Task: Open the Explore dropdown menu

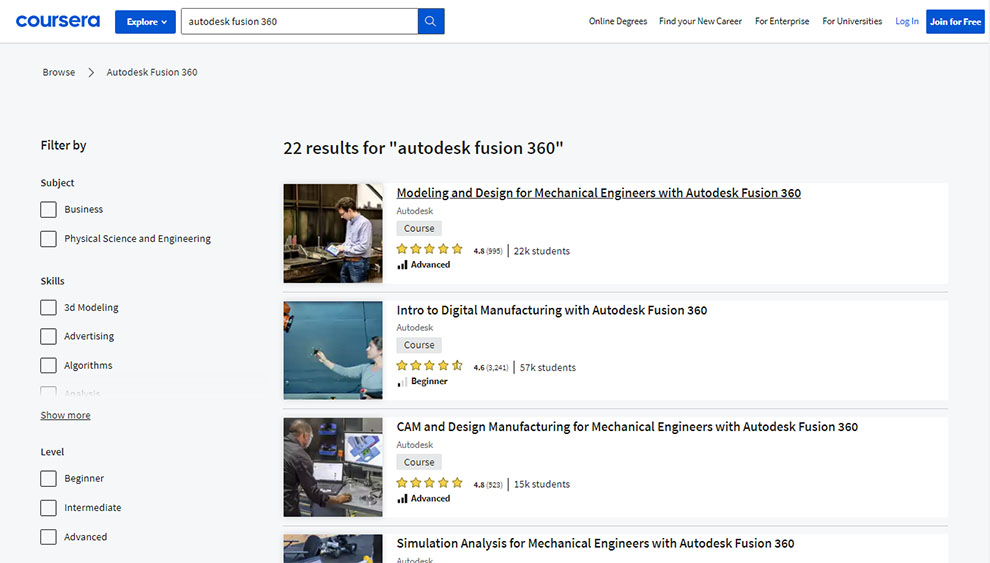Action: 146,21
